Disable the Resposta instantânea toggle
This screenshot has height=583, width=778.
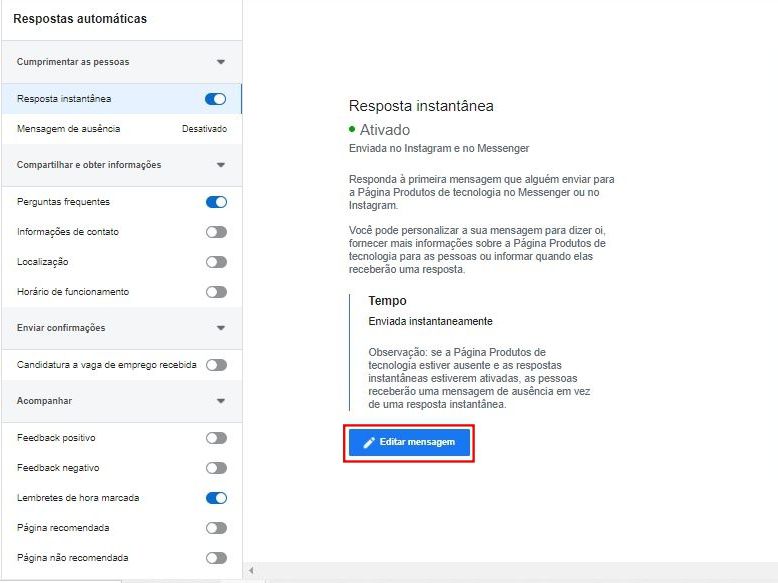[x=215, y=99]
